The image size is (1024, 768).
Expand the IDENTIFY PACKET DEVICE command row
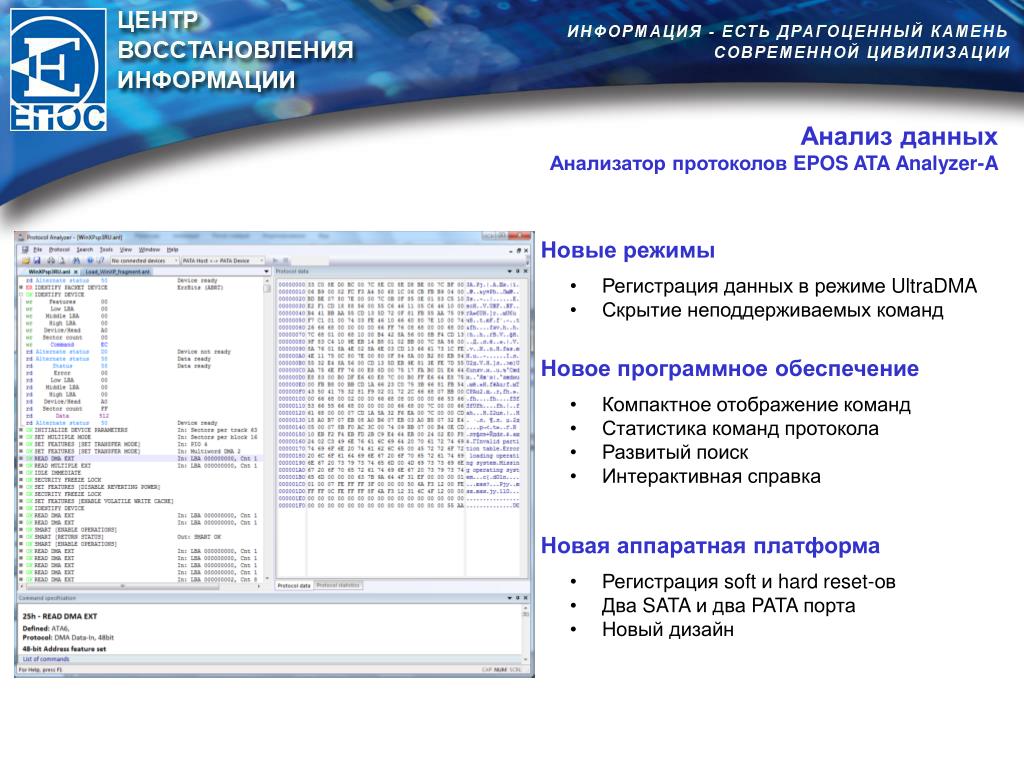[x=22, y=287]
